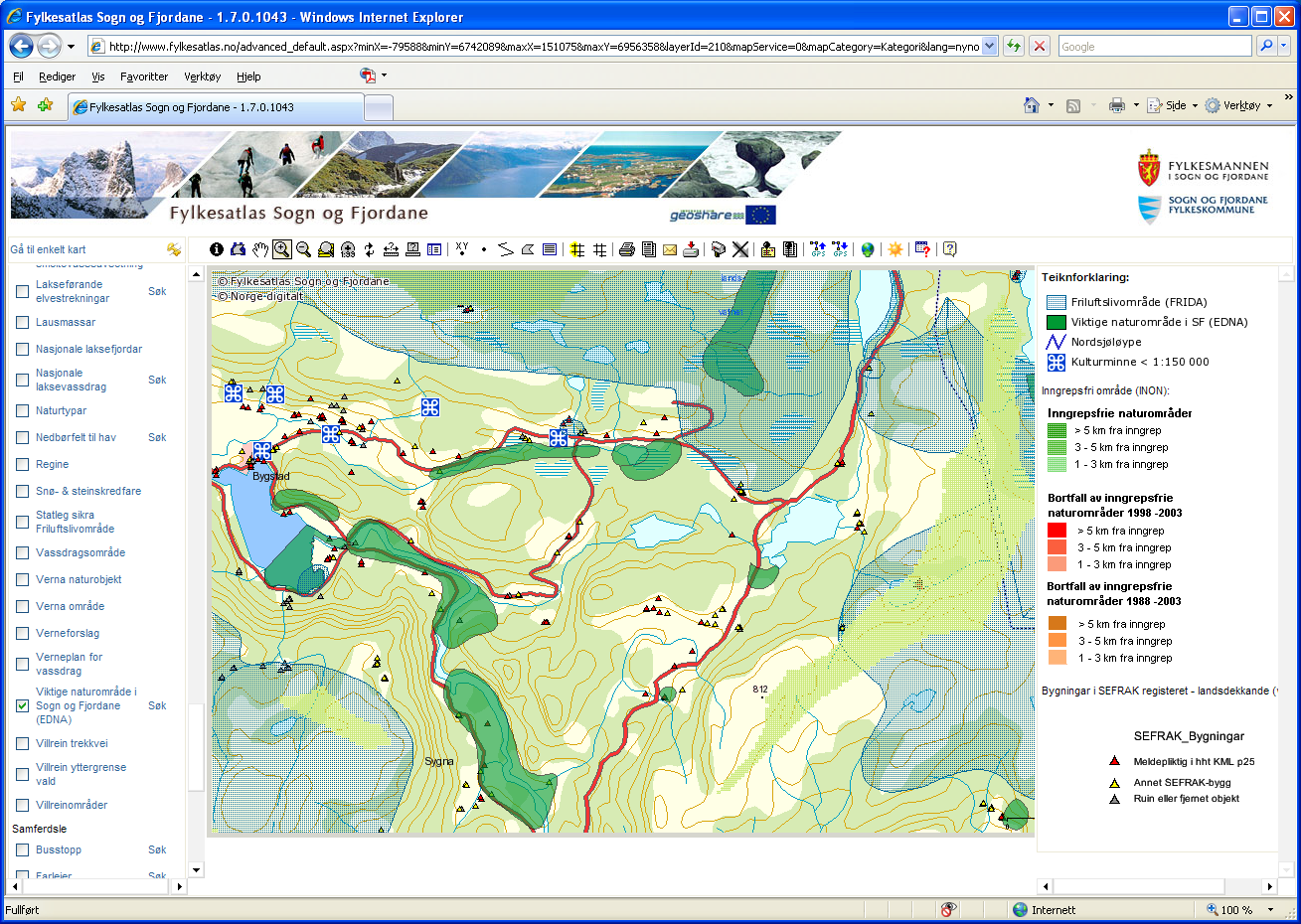Screen dimensions: 1301x924
Task: Click the GPS upload icon
Action: [818, 249]
